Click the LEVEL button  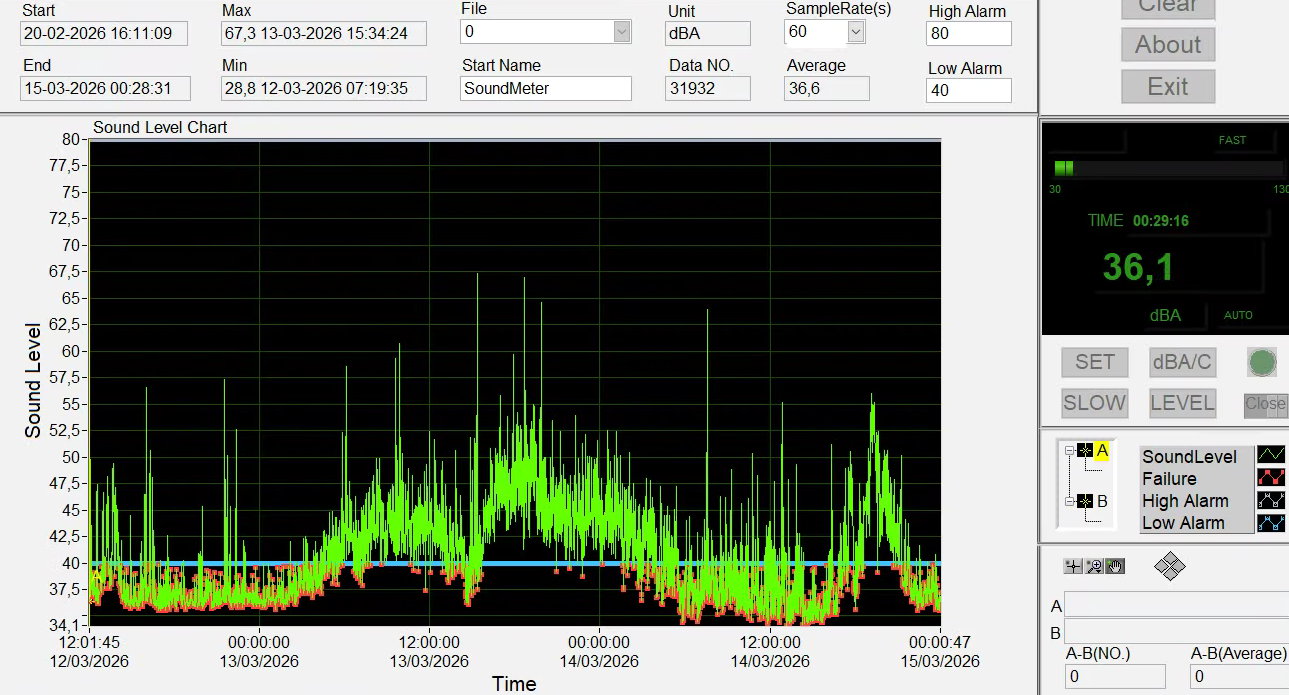(1182, 403)
